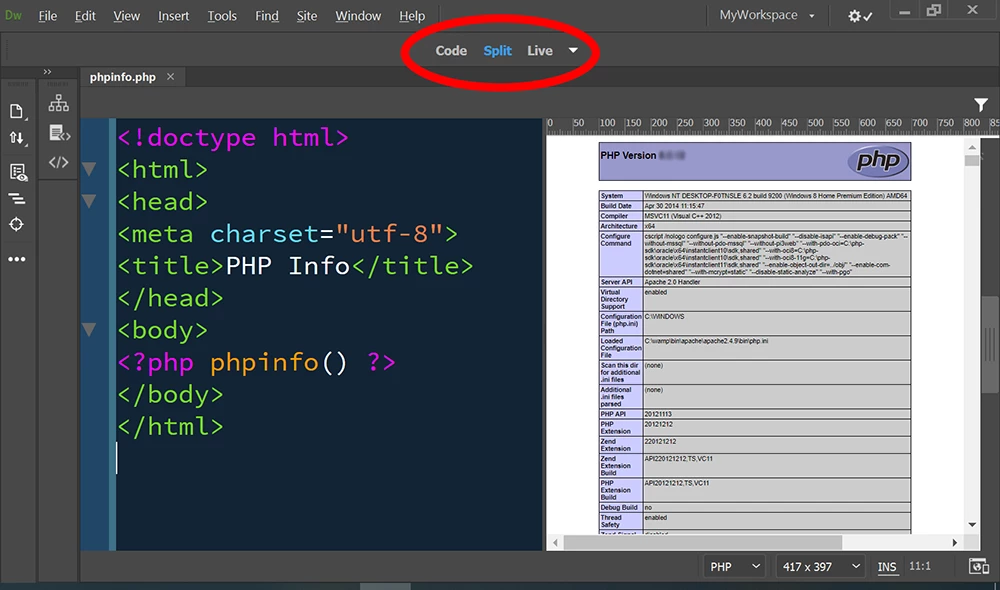Click the Format Source Code icon
1000x590 pixels.
click(x=17, y=199)
